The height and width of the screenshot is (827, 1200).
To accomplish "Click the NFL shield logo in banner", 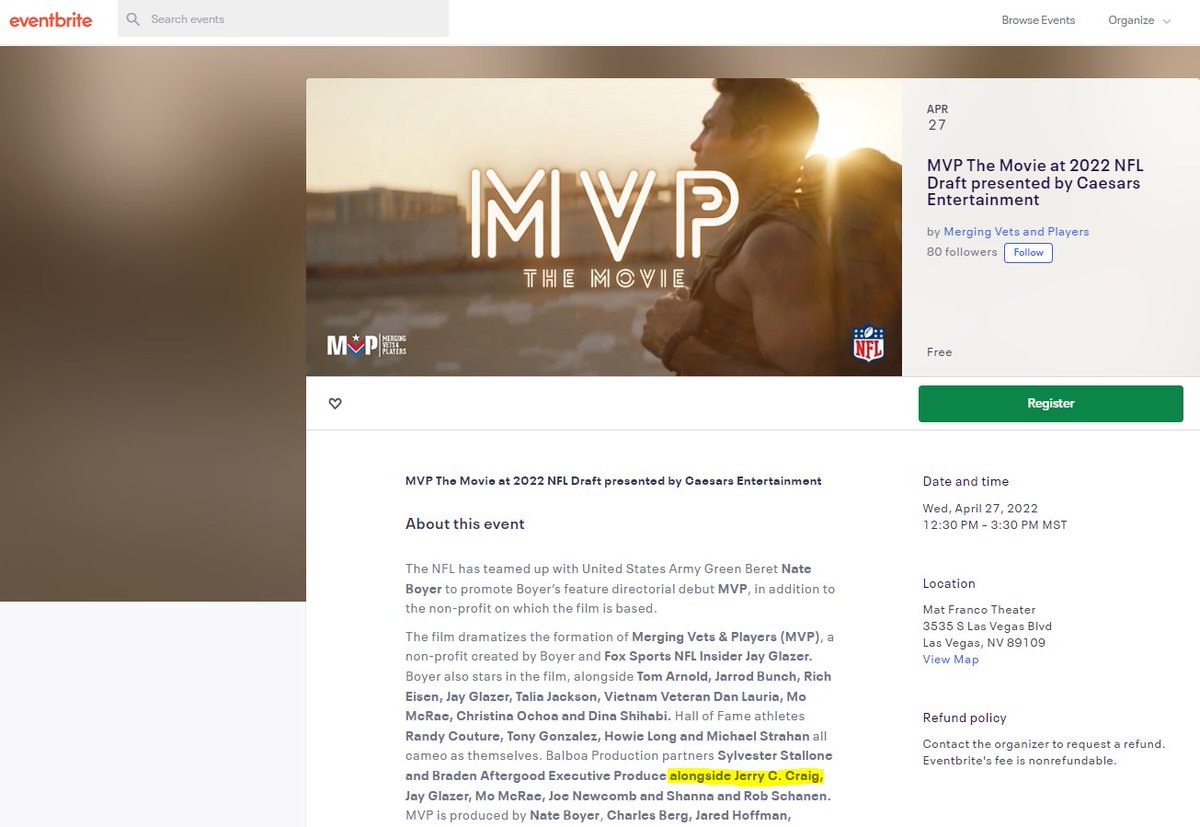I will pyautogui.click(x=868, y=344).
